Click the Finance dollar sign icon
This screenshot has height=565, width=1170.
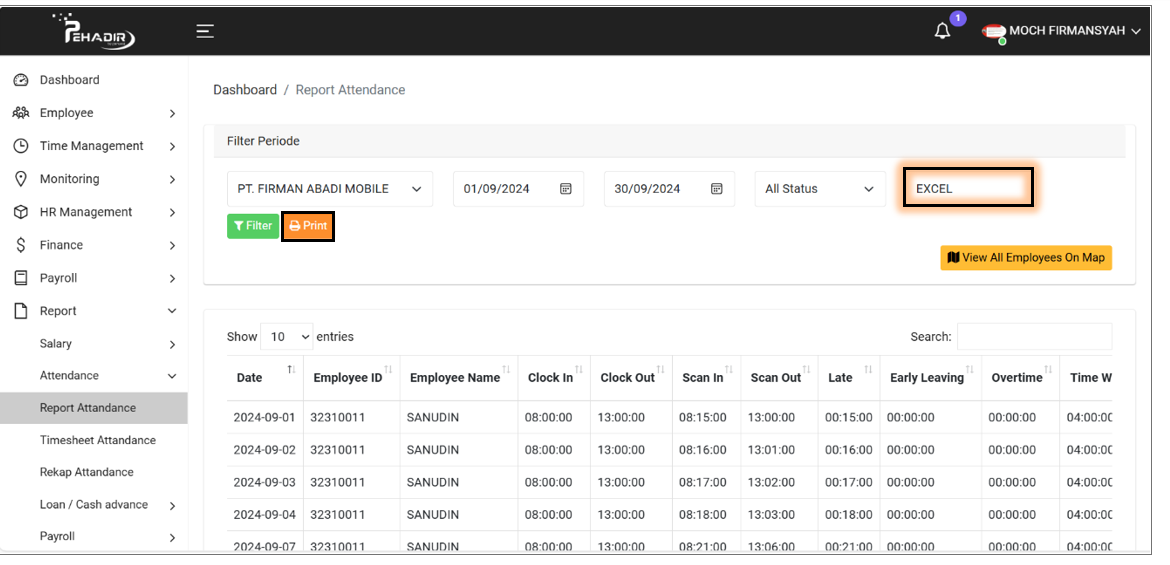click(20, 245)
